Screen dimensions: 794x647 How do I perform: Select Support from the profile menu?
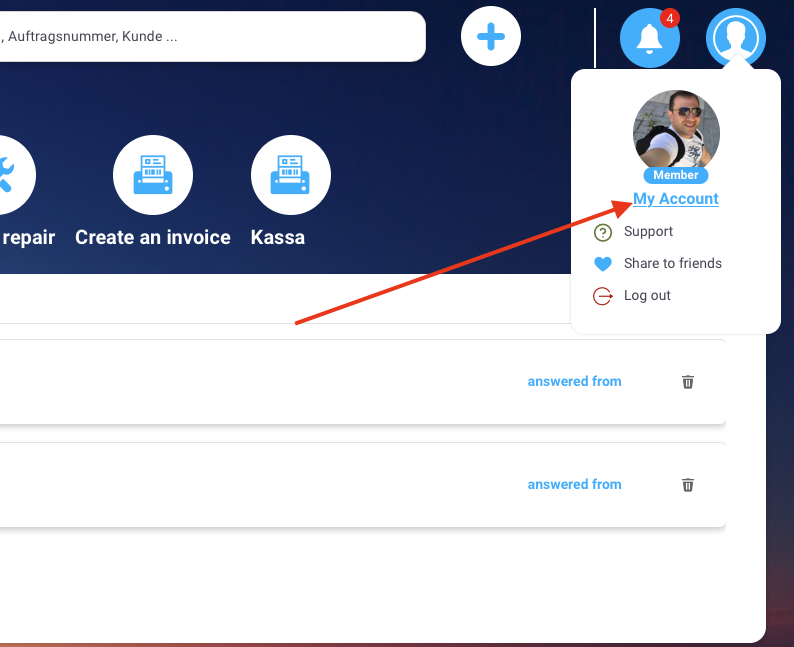pyautogui.click(x=648, y=232)
